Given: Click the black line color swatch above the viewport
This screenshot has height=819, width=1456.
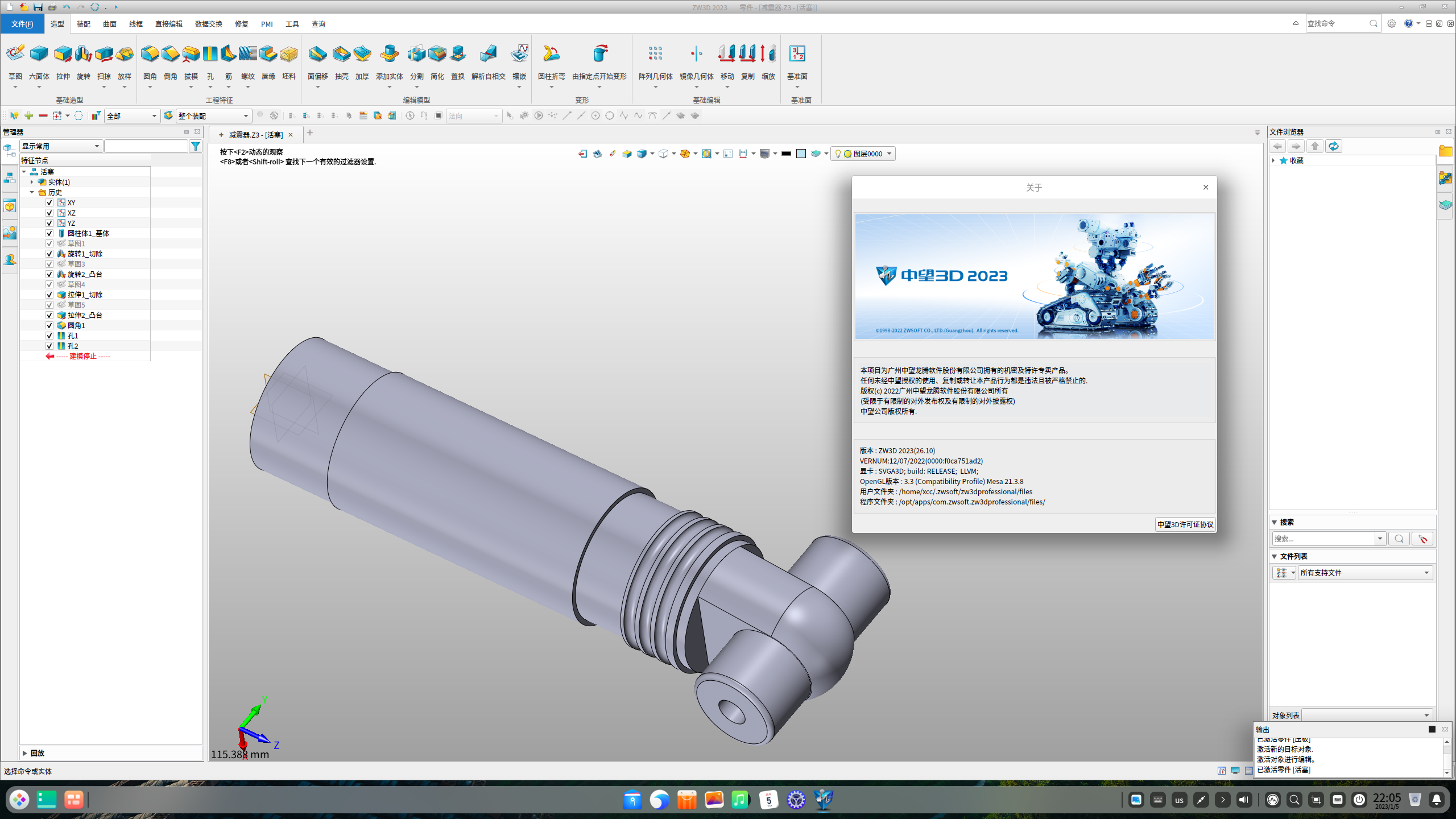Looking at the screenshot, I should [x=786, y=153].
